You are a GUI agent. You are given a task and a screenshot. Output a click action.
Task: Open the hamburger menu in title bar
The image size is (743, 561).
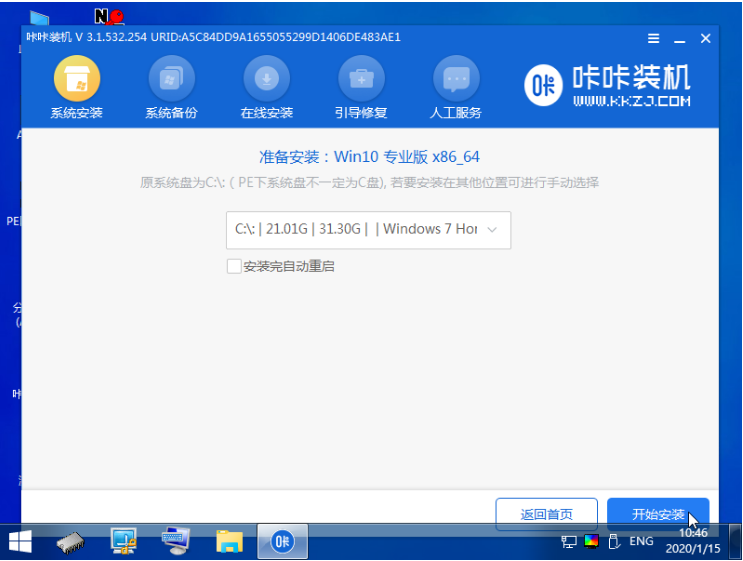(x=654, y=38)
